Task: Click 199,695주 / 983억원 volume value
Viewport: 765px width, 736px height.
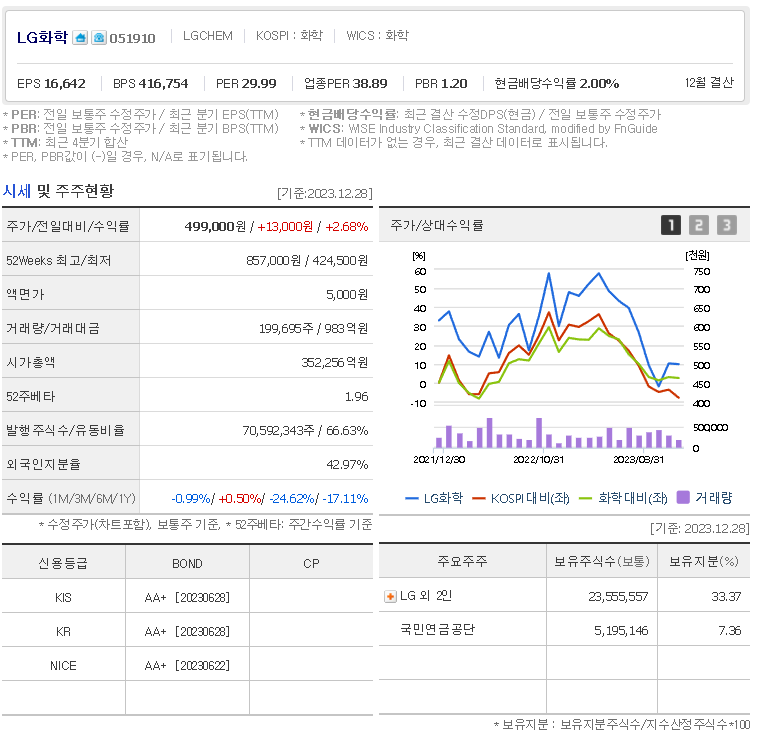Action: tap(313, 329)
